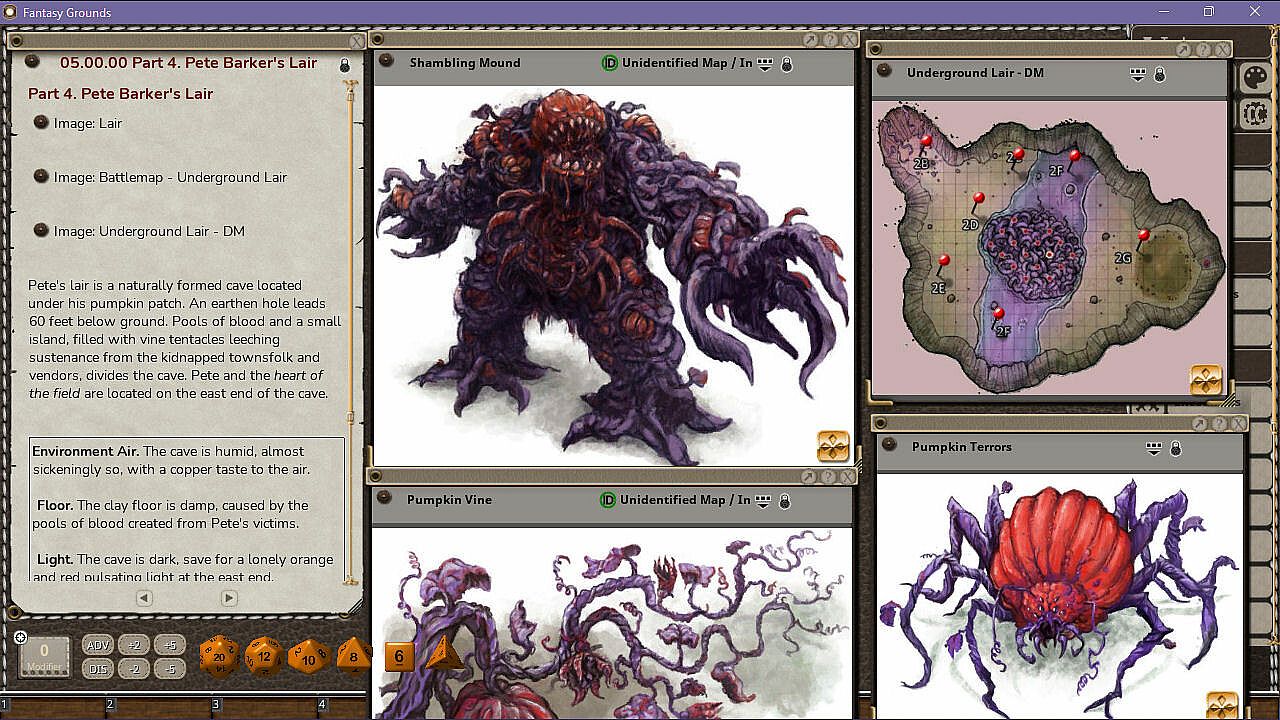Click the +2 modifier button
The height and width of the screenshot is (720, 1280).
pyautogui.click(x=134, y=645)
